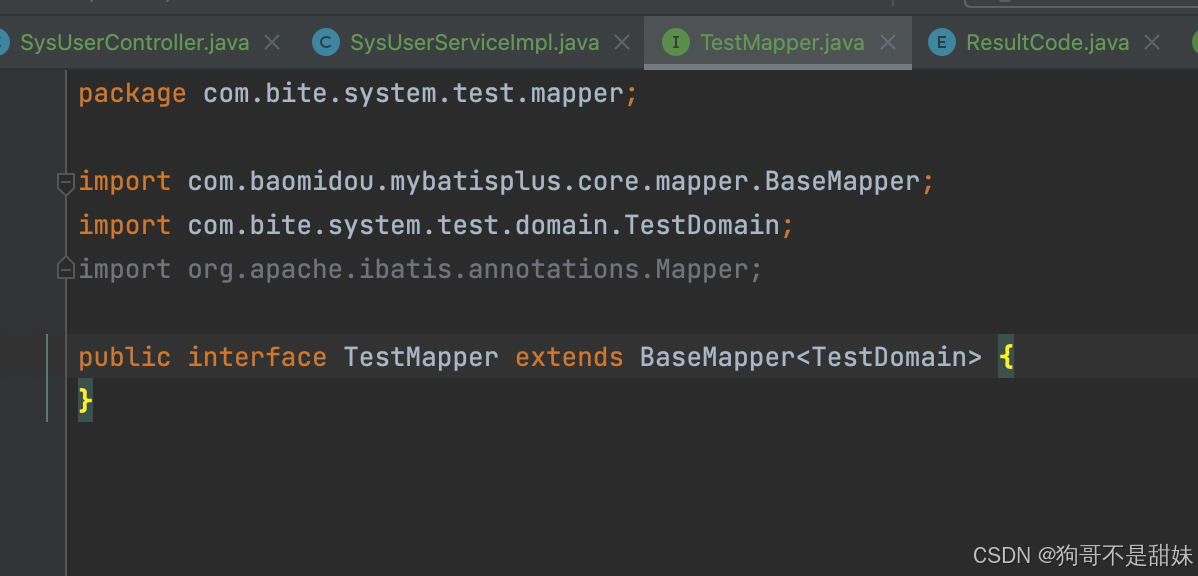This screenshot has height=576, width=1198.
Task: Click the unused Mapper import line
Action: point(420,270)
